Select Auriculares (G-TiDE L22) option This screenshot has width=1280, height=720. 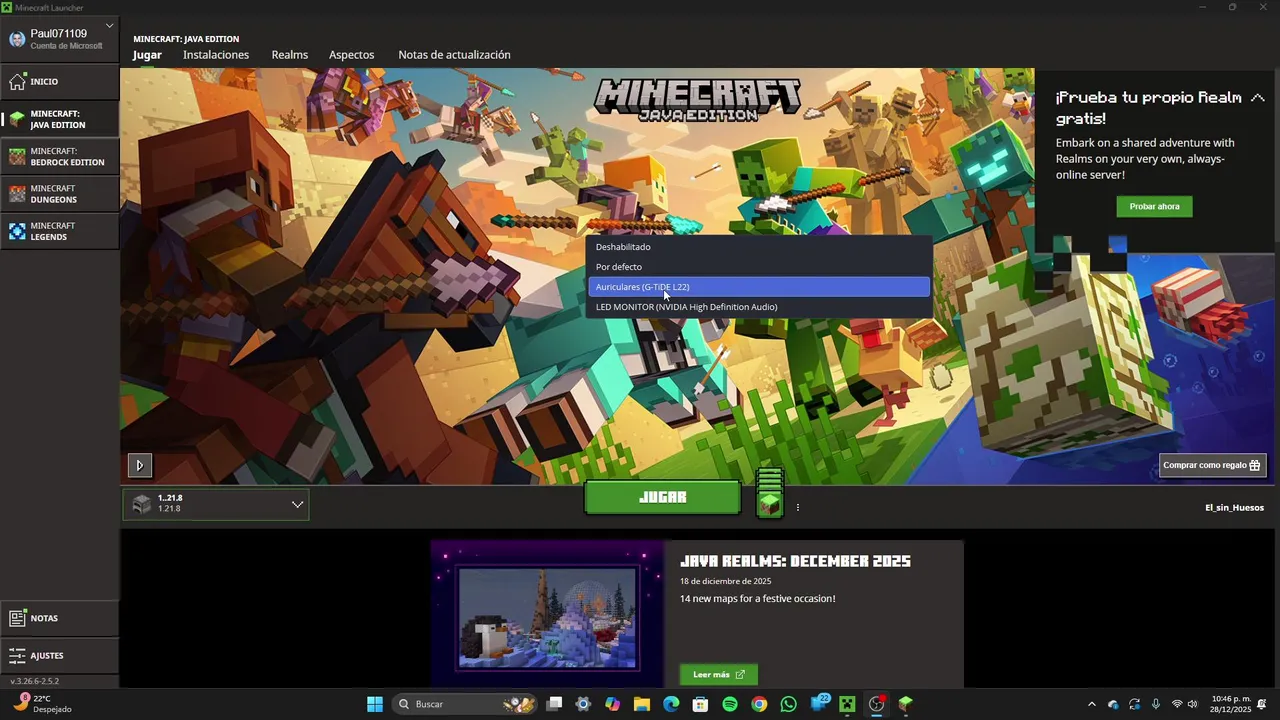[759, 287]
